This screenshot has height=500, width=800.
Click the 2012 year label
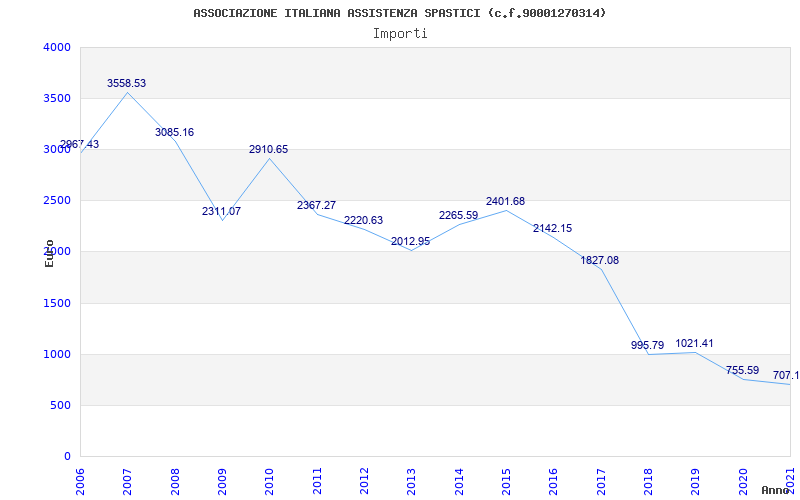coord(364,481)
